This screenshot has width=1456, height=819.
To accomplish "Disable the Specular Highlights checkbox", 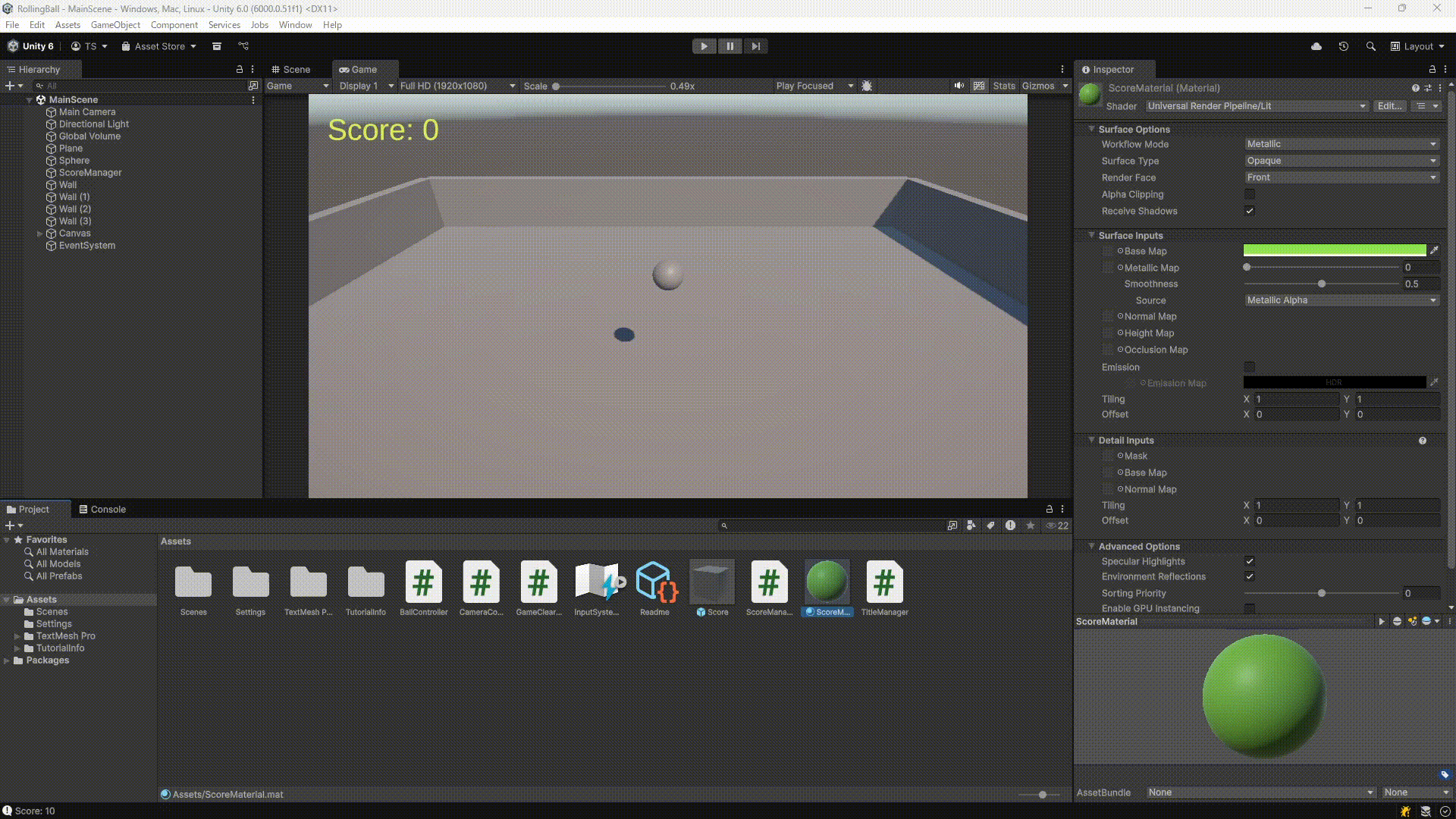I will tap(1250, 561).
